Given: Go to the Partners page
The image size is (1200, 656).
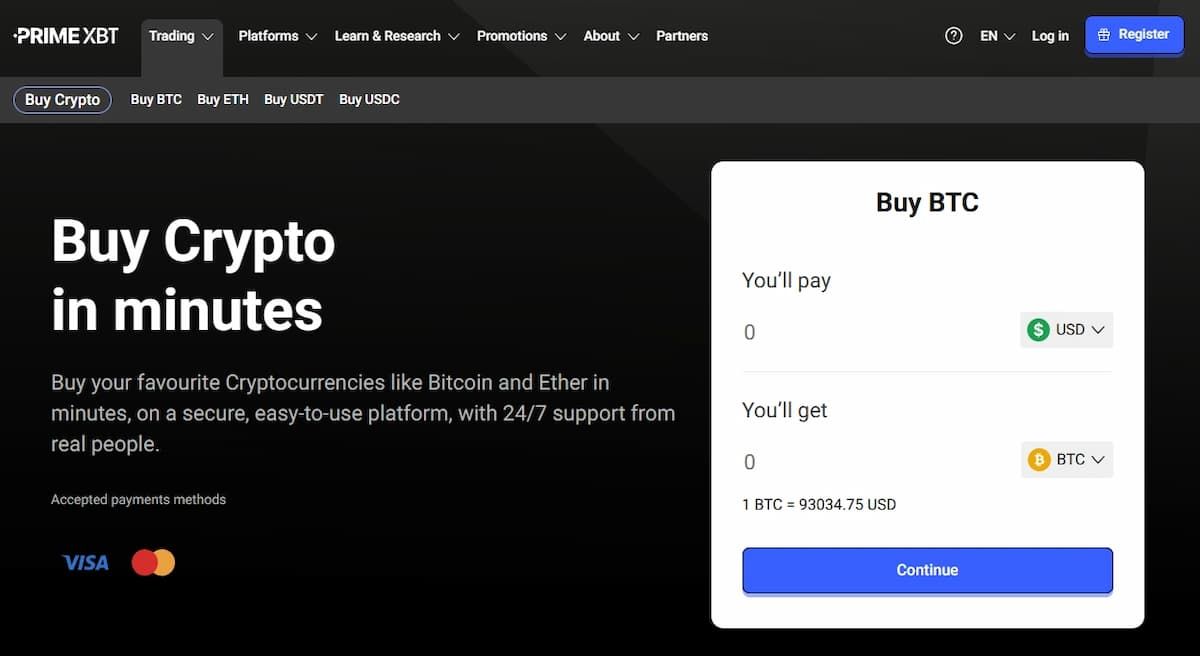Looking at the screenshot, I should (681, 36).
